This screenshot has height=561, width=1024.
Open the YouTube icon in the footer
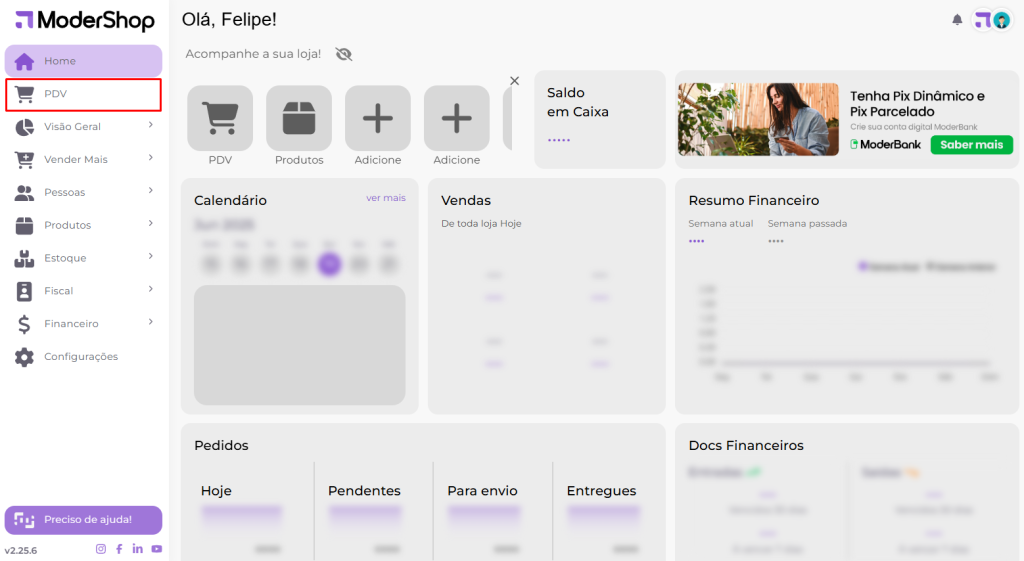tap(157, 549)
